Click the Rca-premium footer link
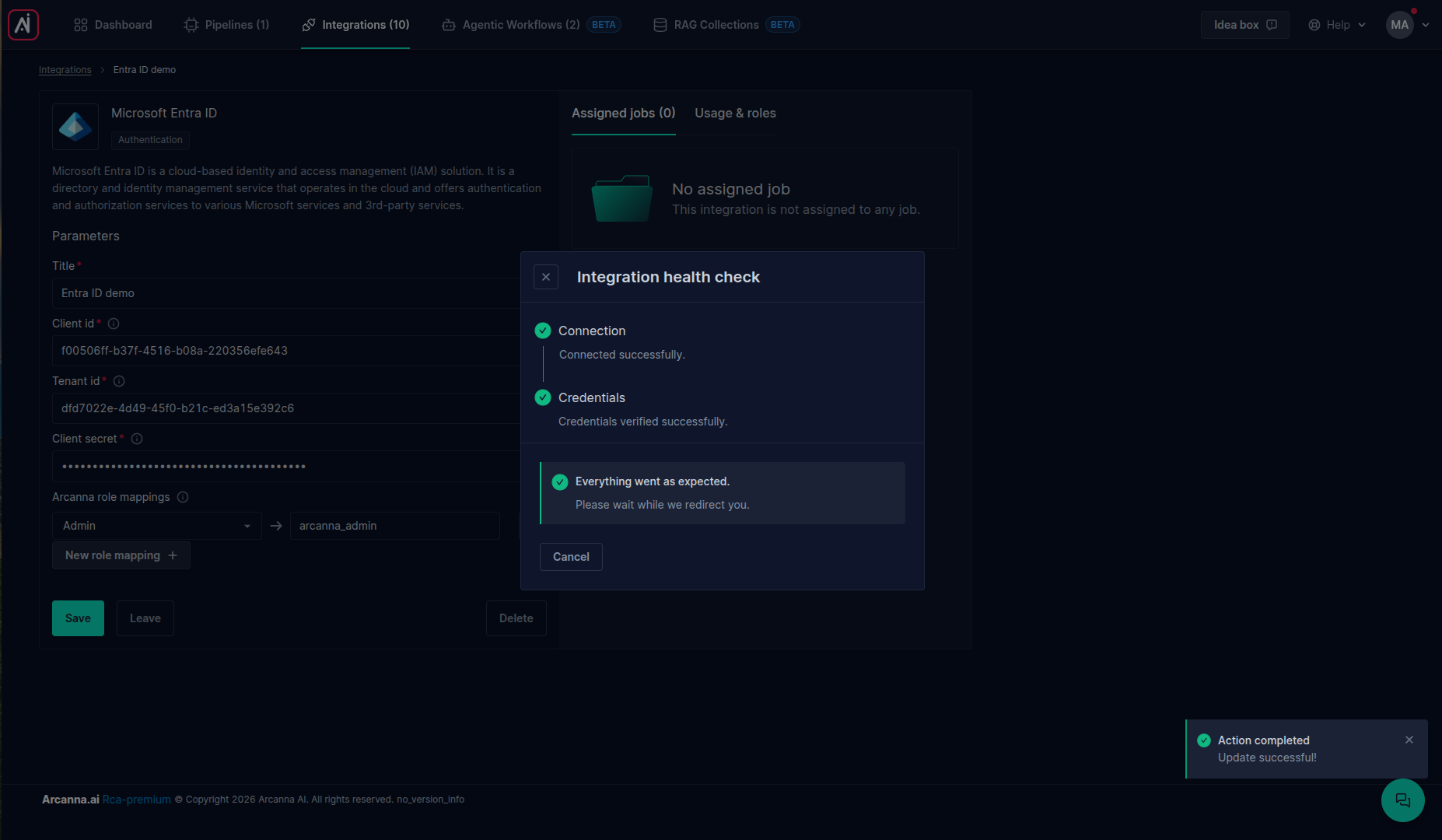The width and height of the screenshot is (1442, 840). coord(137,800)
